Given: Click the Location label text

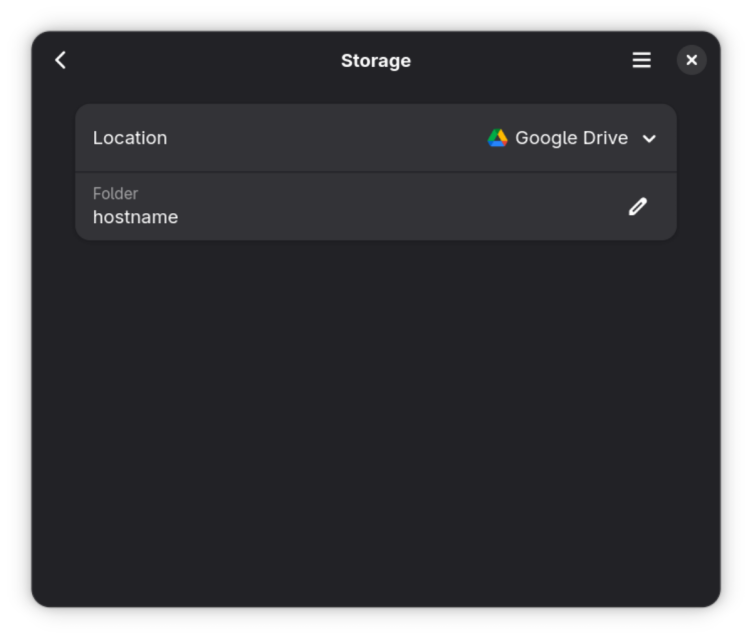Looking at the screenshot, I should pyautogui.click(x=130, y=138).
